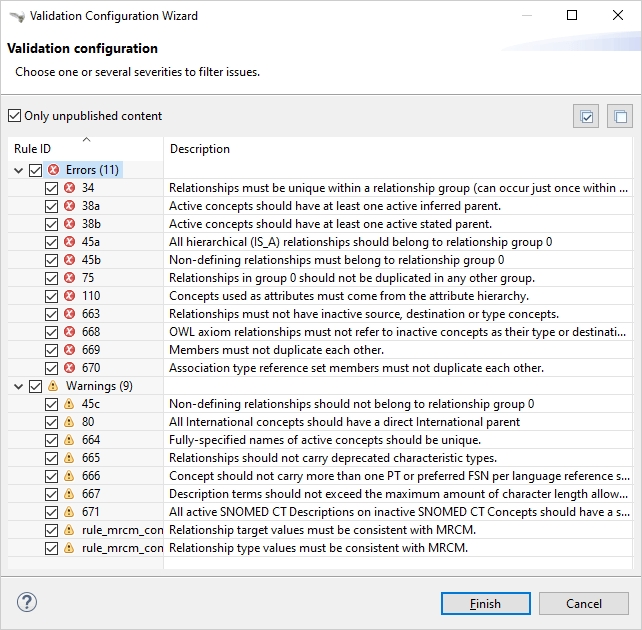Toggle Only unpublished content checkbox
This screenshot has height=630, width=642.
click(14, 116)
